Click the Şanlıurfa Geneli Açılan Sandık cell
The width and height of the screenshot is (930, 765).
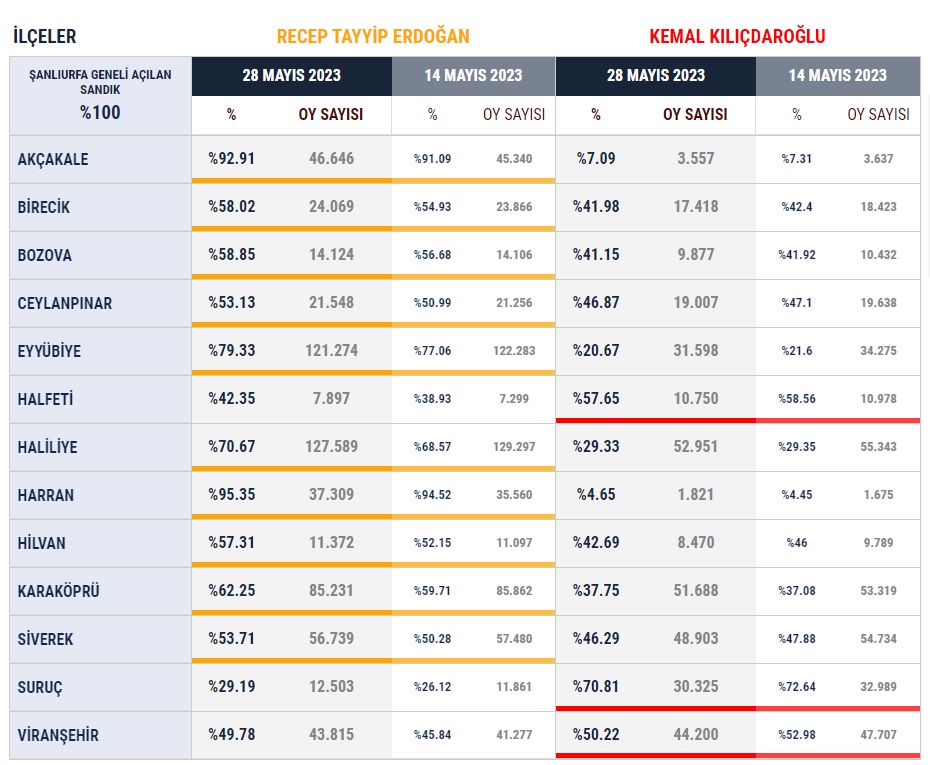(100, 95)
